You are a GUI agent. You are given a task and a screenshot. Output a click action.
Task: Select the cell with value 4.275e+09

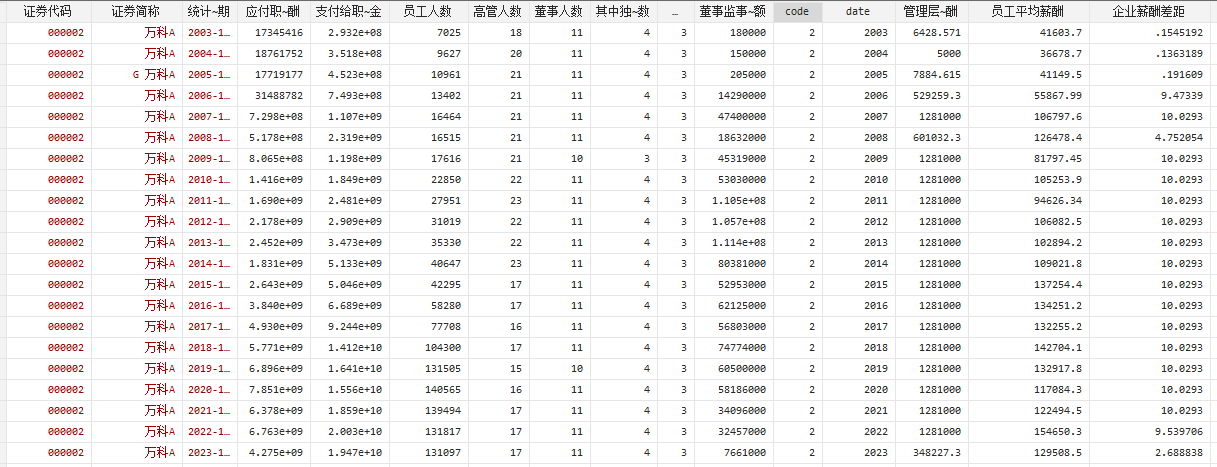click(272, 453)
